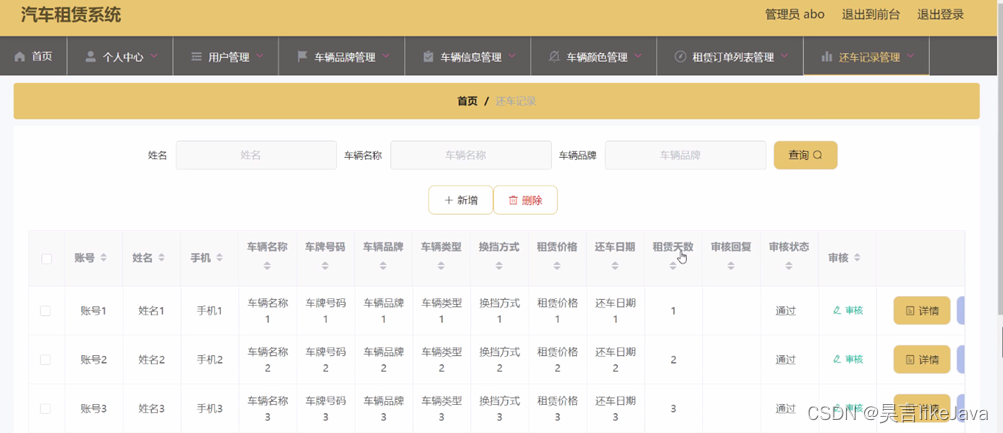Click the 通过 status in 账号1 row

click(786, 311)
